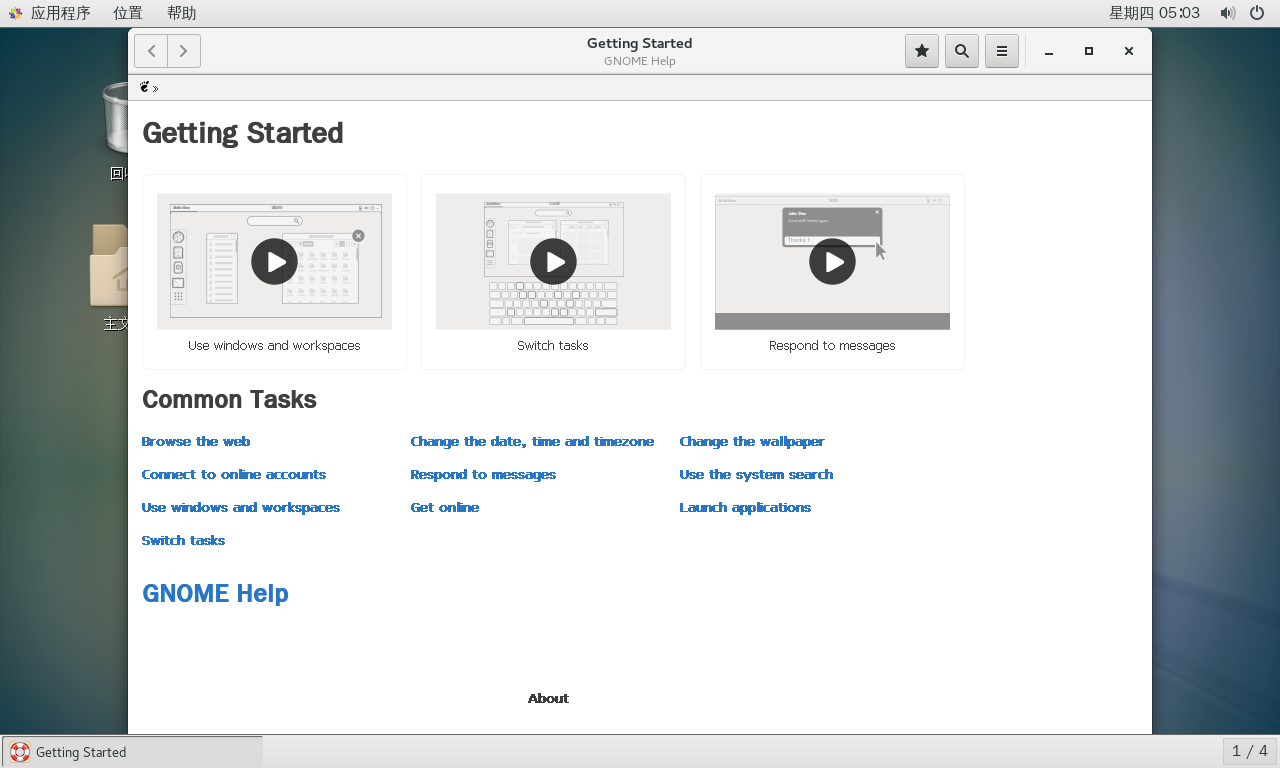The image size is (1280, 768).
Task: Click the Respond to messages video caption
Action: 832,345
